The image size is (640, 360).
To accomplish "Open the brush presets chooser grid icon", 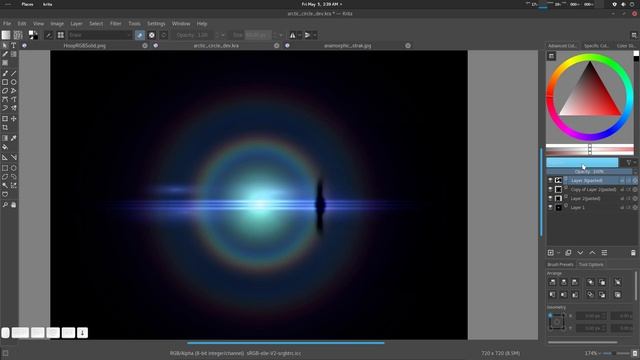I will tap(60, 35).
